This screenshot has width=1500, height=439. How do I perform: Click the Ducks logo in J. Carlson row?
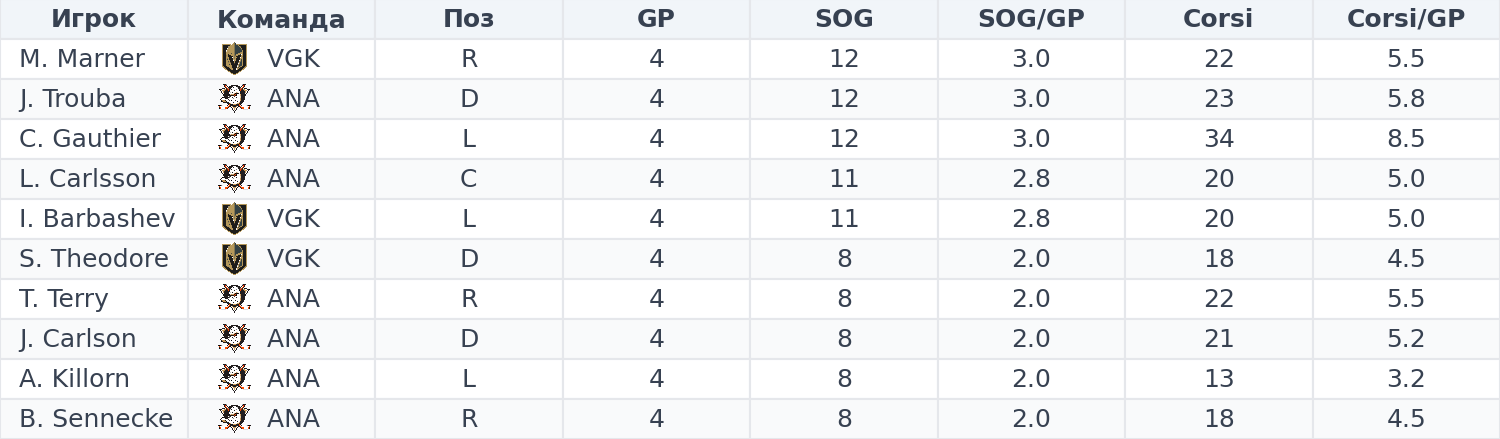coord(234,339)
